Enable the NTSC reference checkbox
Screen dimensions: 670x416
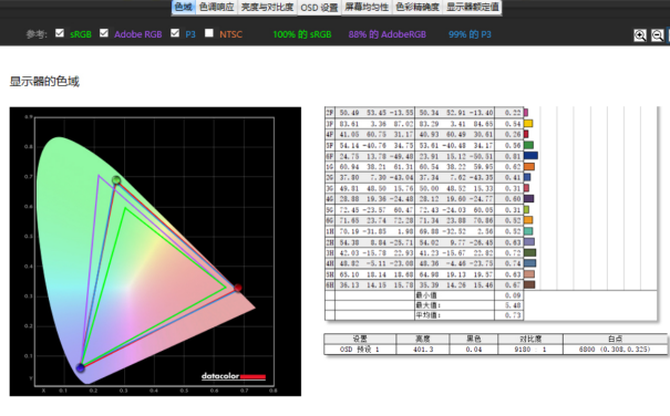[209, 33]
